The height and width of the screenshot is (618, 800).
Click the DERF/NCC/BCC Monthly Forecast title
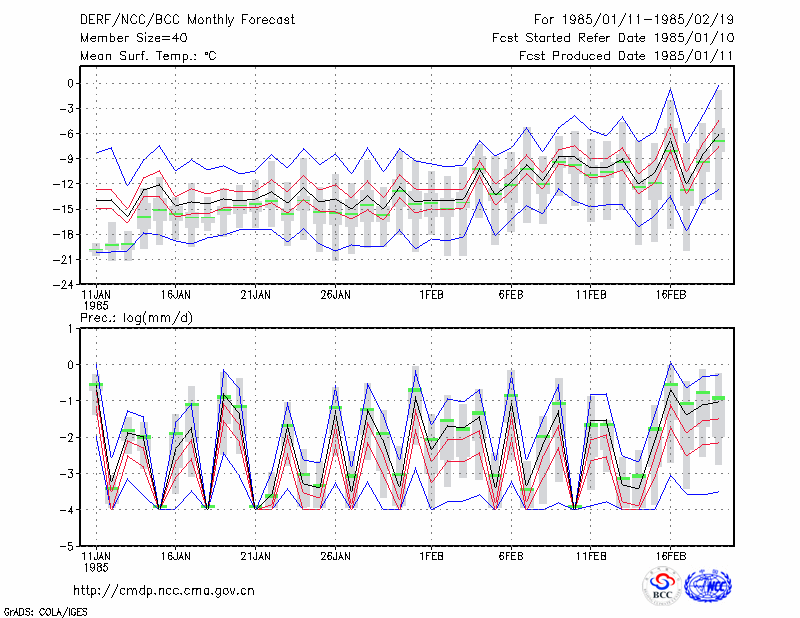(187, 20)
